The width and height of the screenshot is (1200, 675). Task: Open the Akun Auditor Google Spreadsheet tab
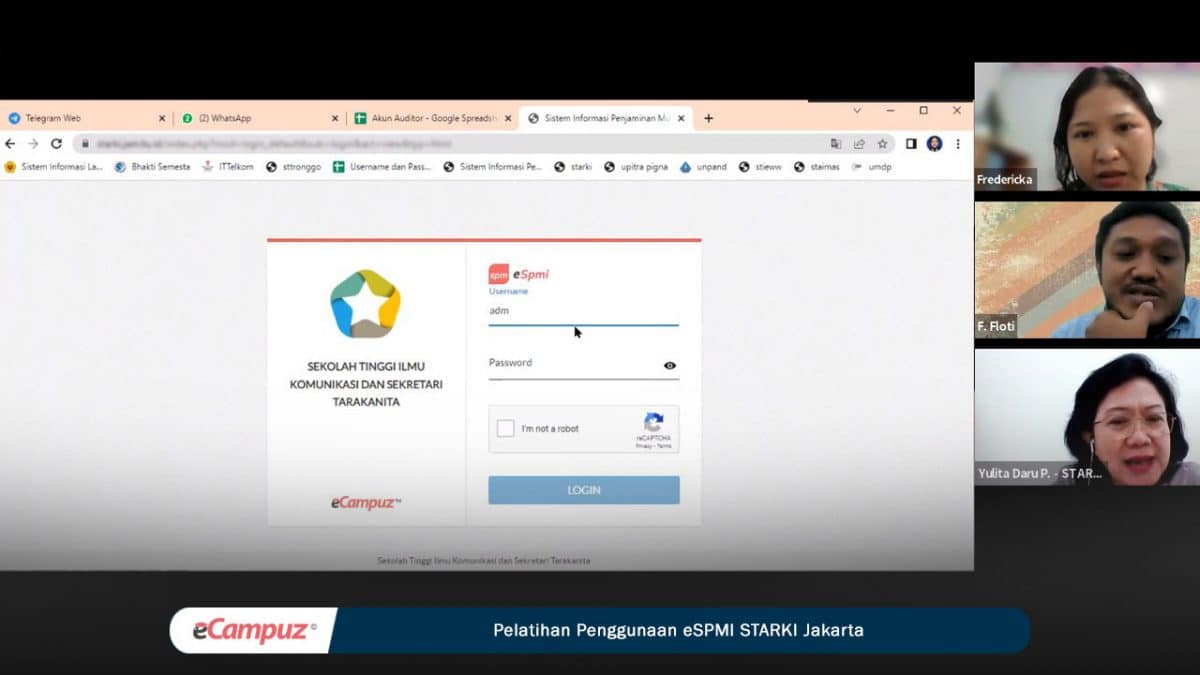433,118
